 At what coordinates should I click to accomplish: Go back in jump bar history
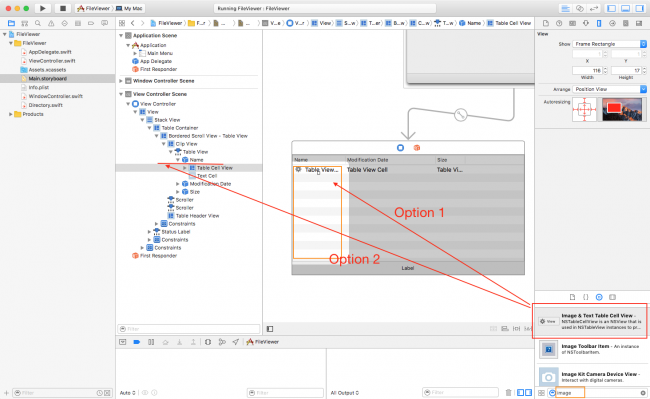click(133, 23)
